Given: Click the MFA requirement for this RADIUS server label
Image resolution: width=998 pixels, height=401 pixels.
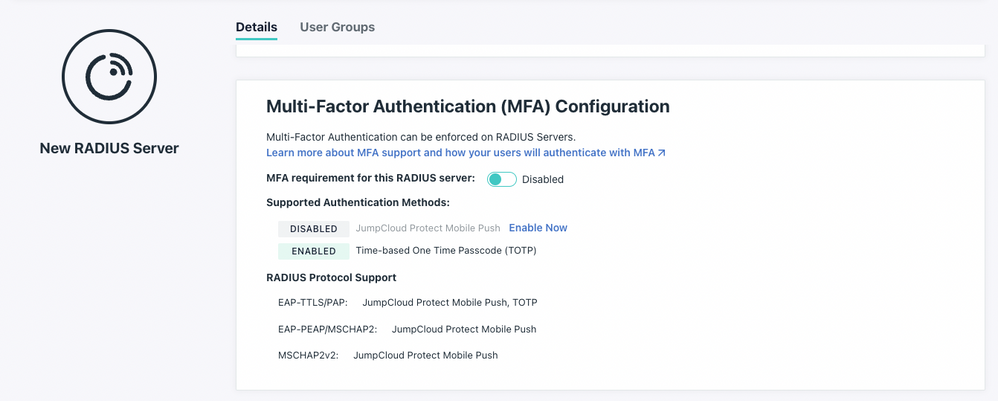Looking at the screenshot, I should point(370,178).
